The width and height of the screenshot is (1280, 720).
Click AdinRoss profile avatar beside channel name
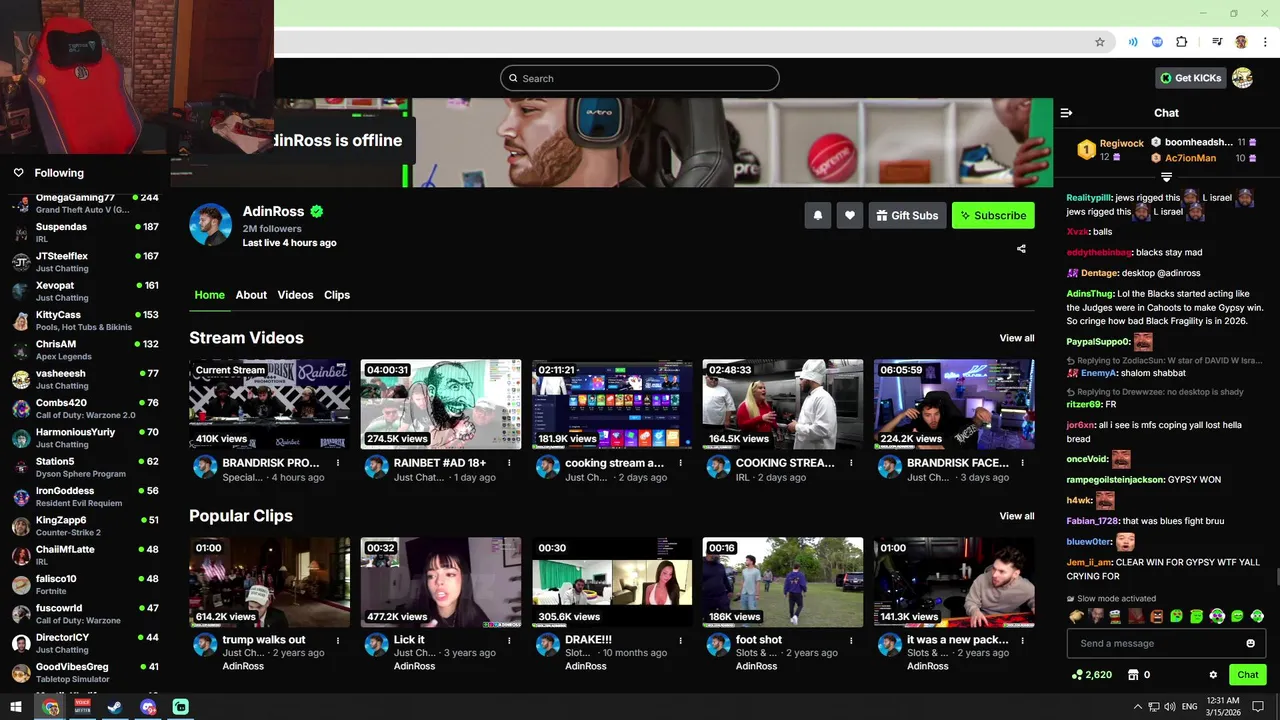pos(211,225)
